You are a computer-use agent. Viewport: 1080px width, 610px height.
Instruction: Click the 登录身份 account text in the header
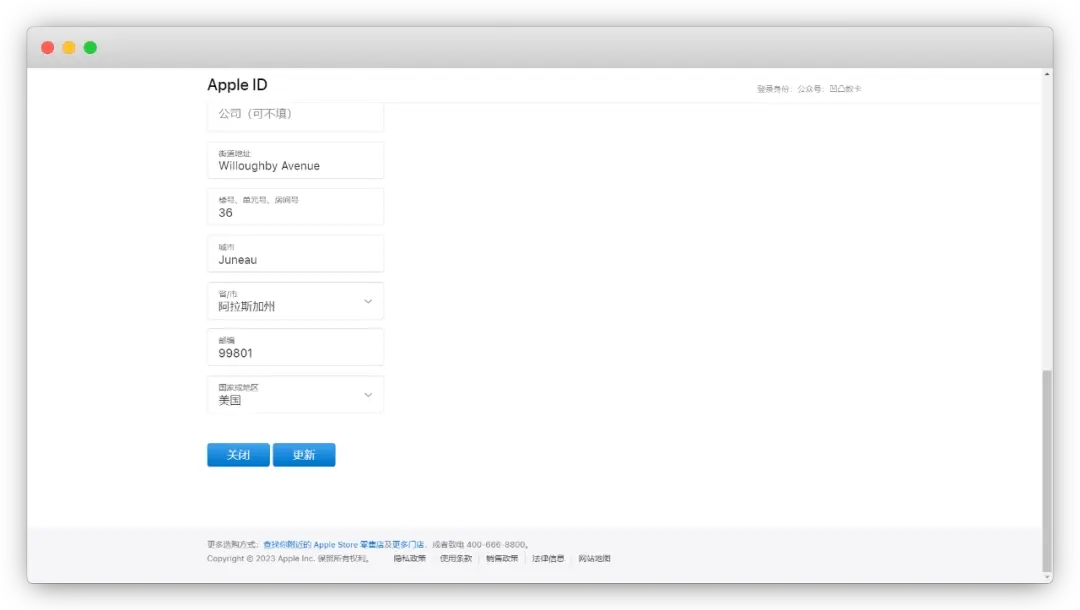coord(809,89)
